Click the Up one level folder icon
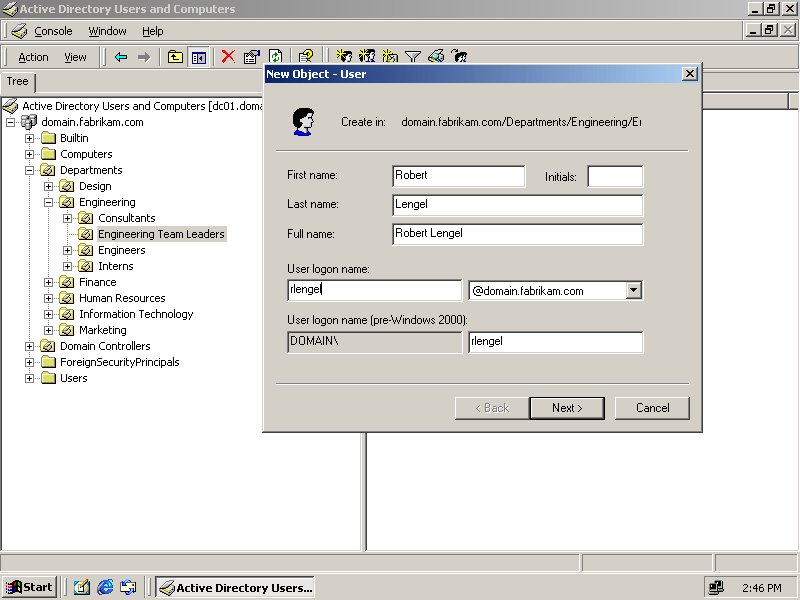 pyautogui.click(x=175, y=57)
